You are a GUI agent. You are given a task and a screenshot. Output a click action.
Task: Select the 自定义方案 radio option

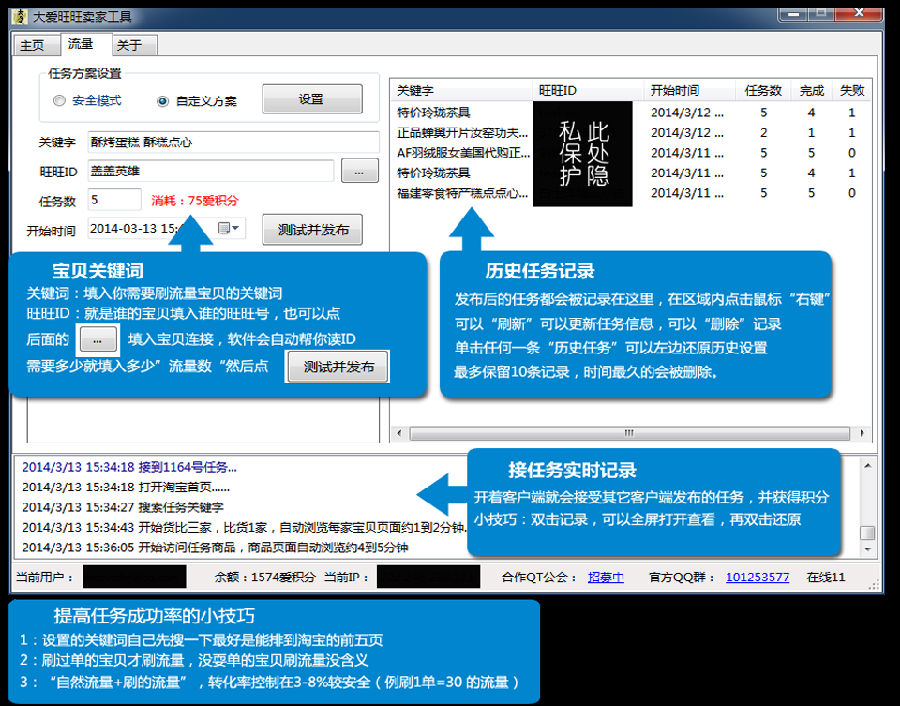pyautogui.click(x=163, y=101)
